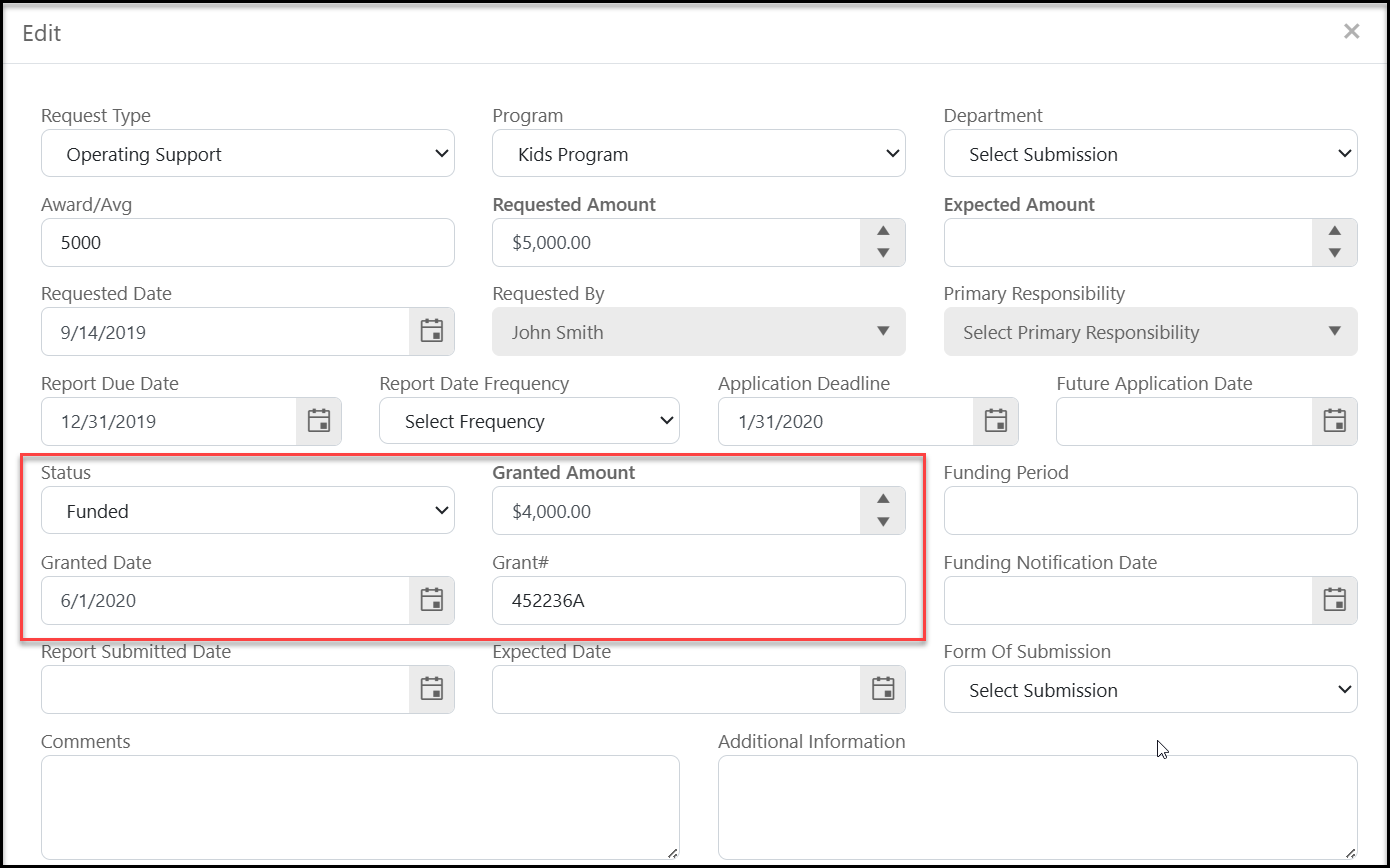Close the Edit dialog
The width and height of the screenshot is (1390, 868).
tap(1352, 32)
